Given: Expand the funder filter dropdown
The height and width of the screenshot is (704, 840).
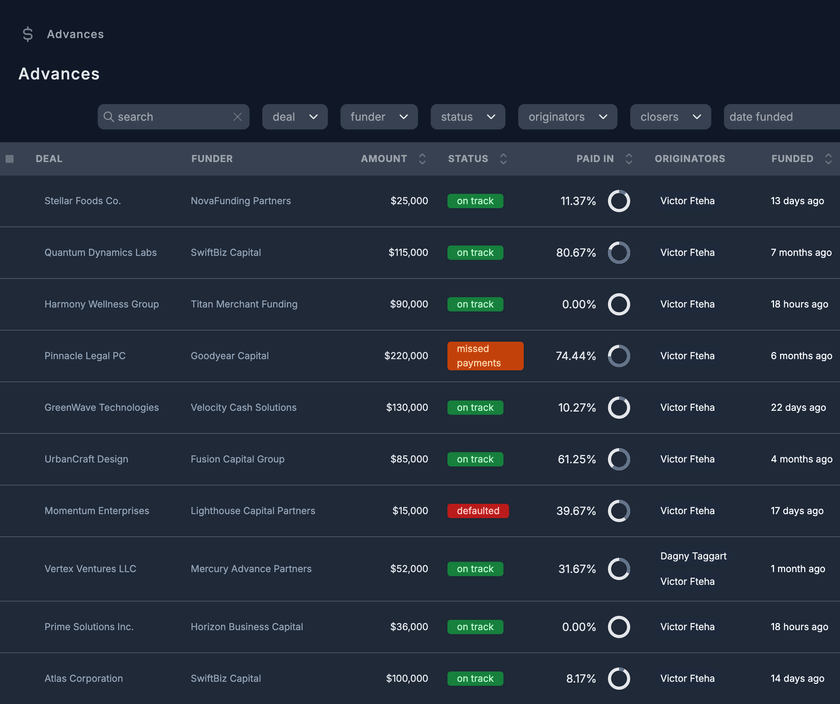Looking at the screenshot, I should tap(379, 117).
